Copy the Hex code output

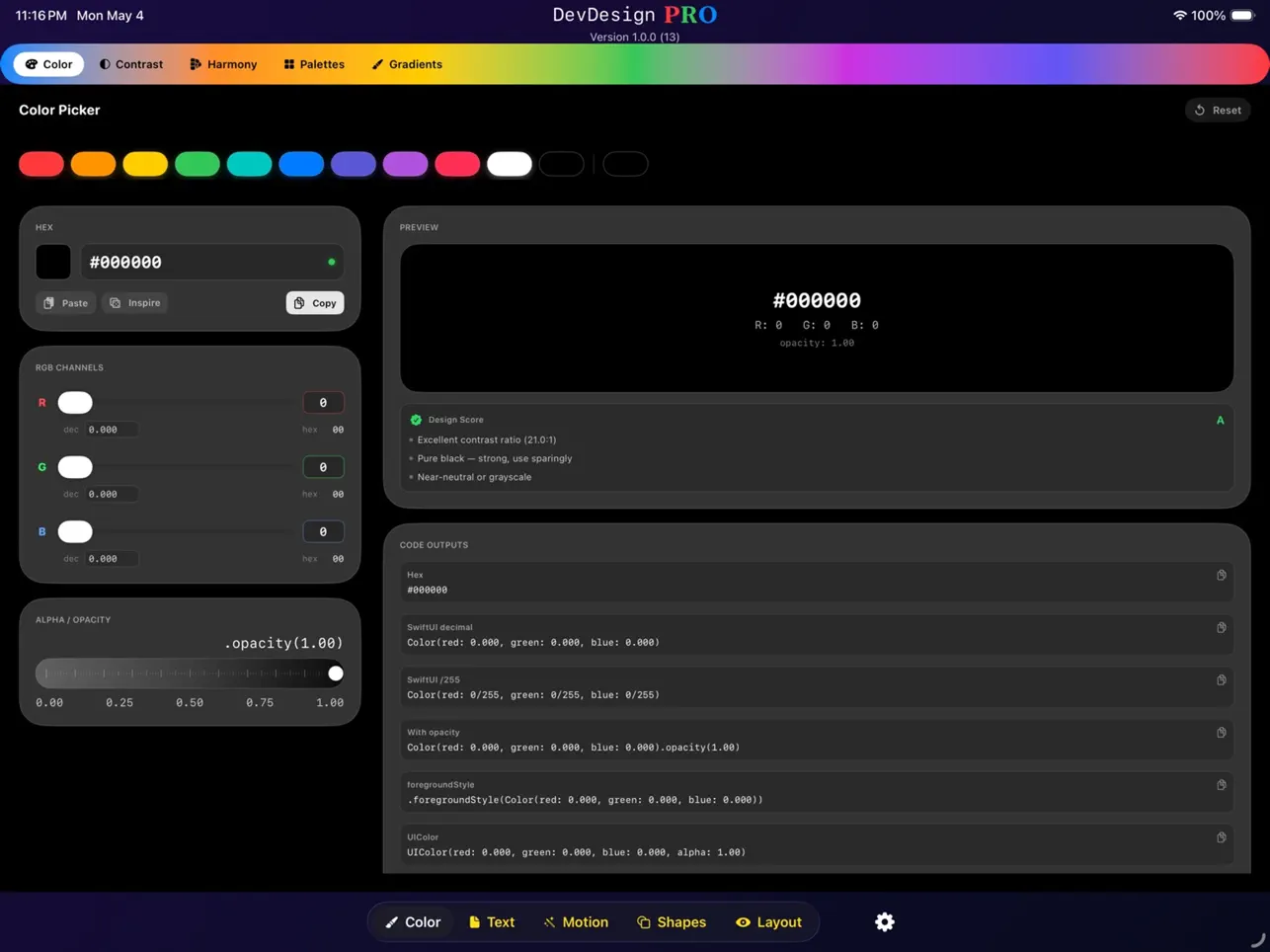point(1221,575)
